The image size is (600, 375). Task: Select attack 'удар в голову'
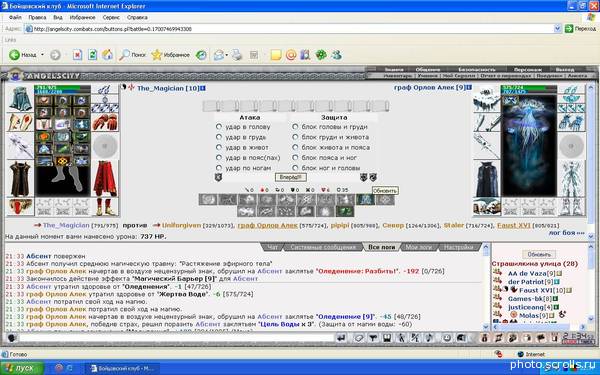point(218,126)
